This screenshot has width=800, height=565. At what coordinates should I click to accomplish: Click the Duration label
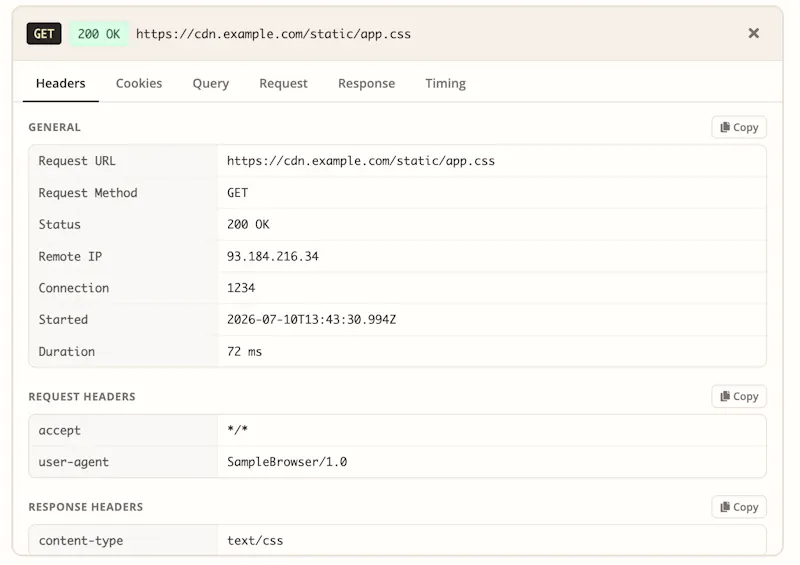67,351
